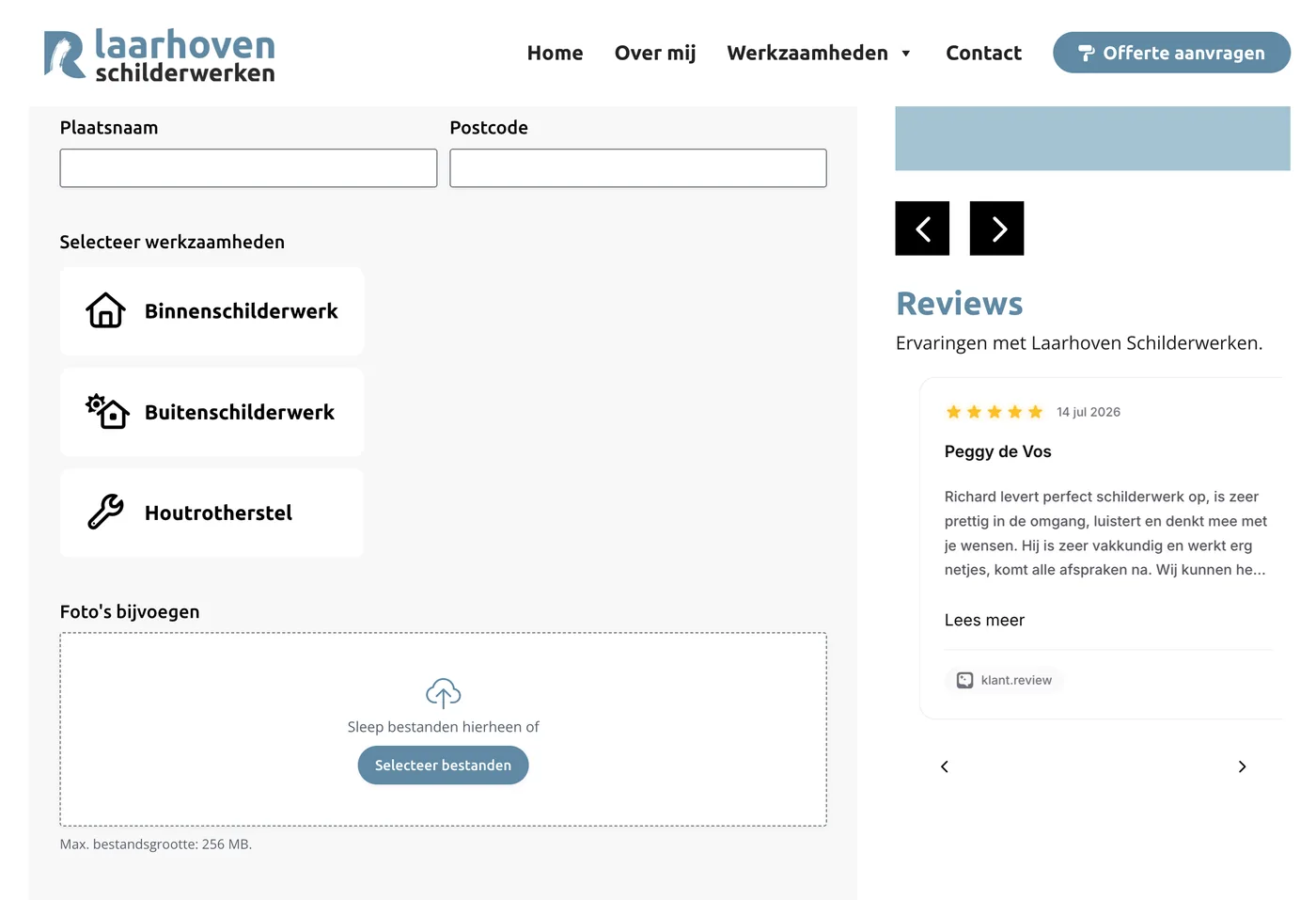Open Lees meer on Peggy's review
This screenshot has width=1316, height=900.
pos(984,620)
